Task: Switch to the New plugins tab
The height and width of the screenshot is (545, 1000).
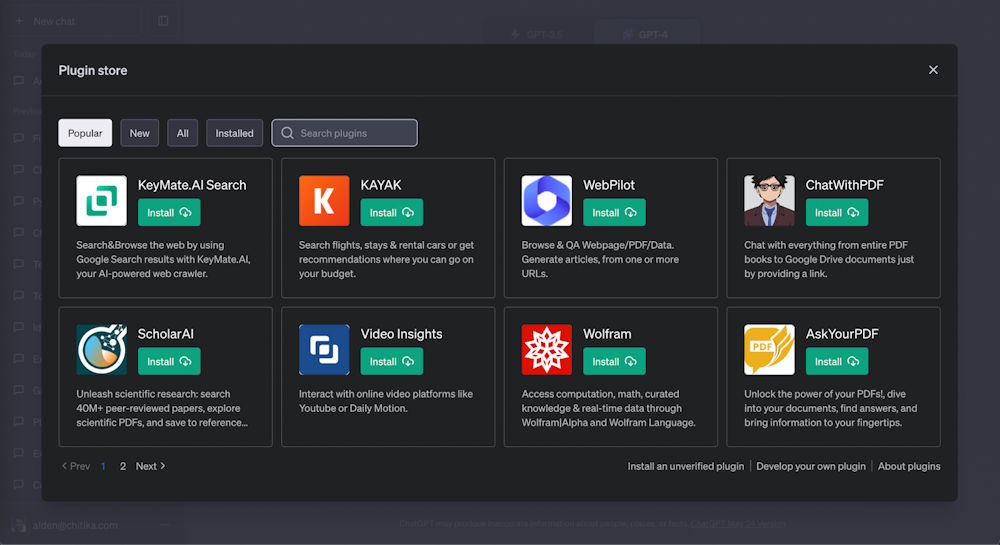Action: pyautogui.click(x=139, y=133)
